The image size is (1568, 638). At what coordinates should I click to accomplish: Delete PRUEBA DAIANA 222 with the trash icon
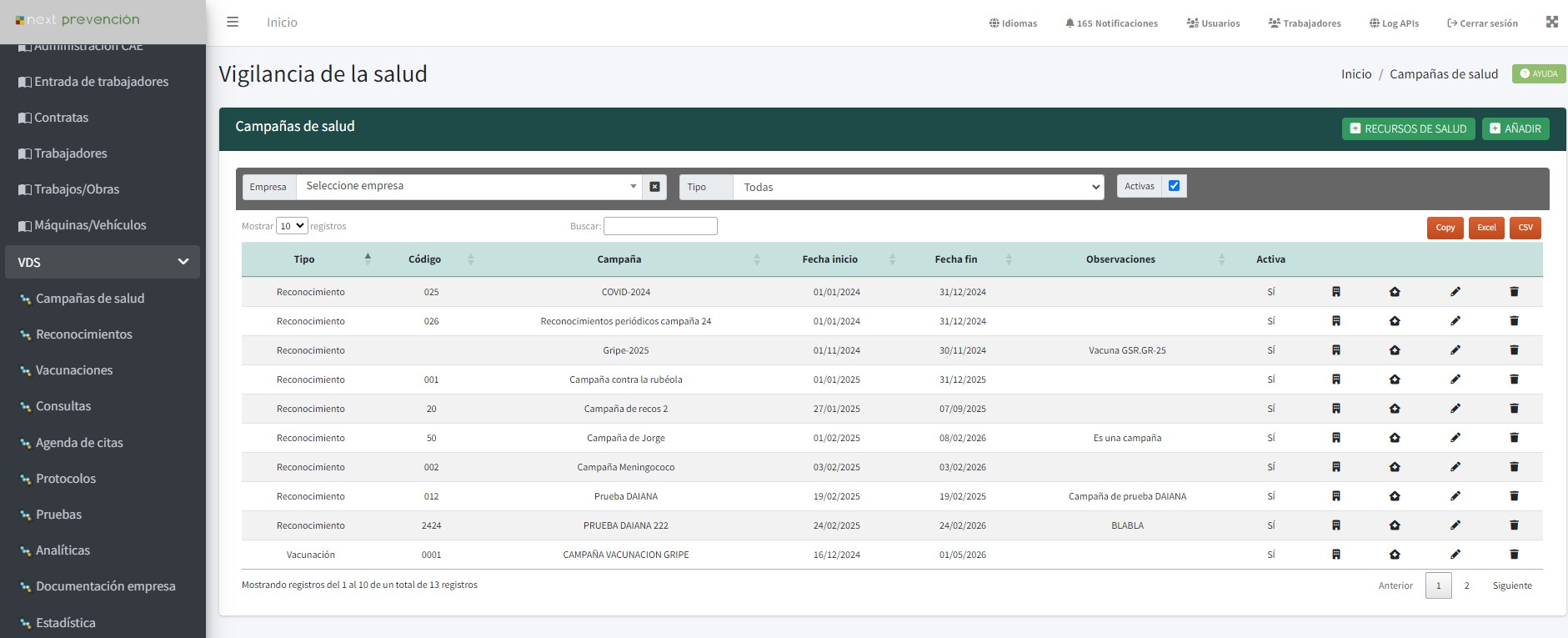(1514, 525)
